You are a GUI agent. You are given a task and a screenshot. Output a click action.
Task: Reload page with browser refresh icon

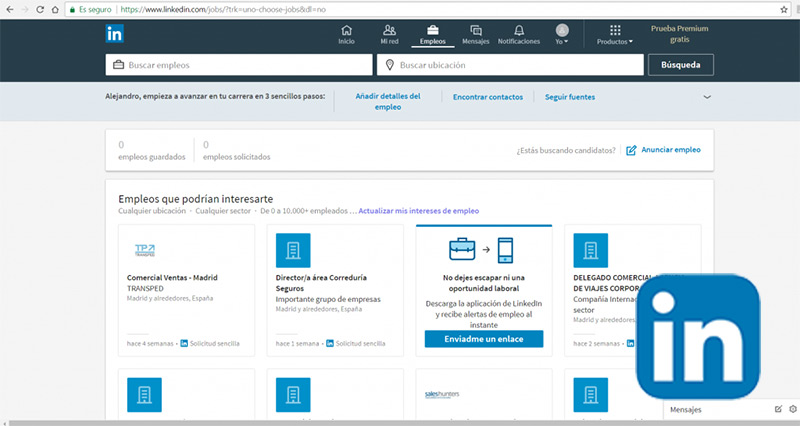point(48,7)
